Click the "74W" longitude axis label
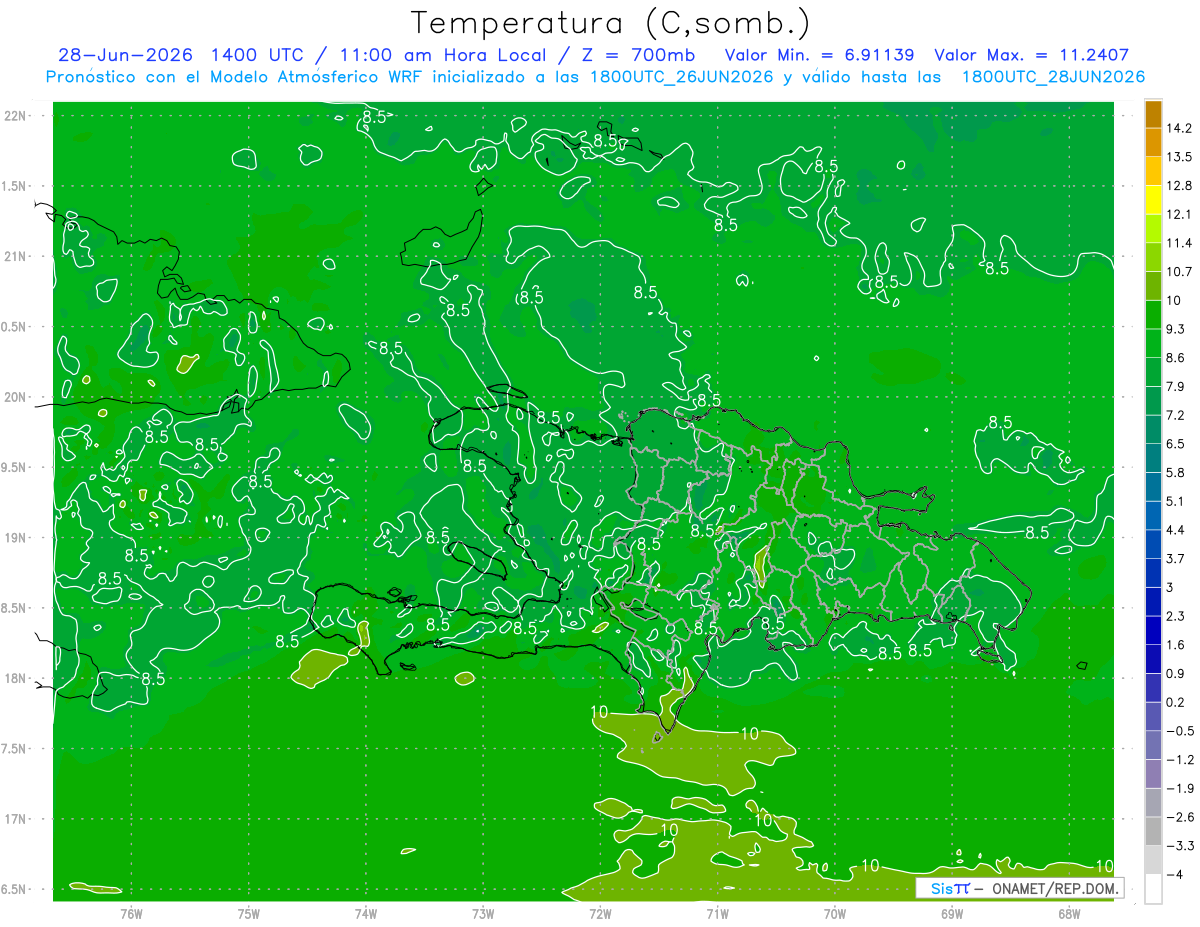 point(366,913)
